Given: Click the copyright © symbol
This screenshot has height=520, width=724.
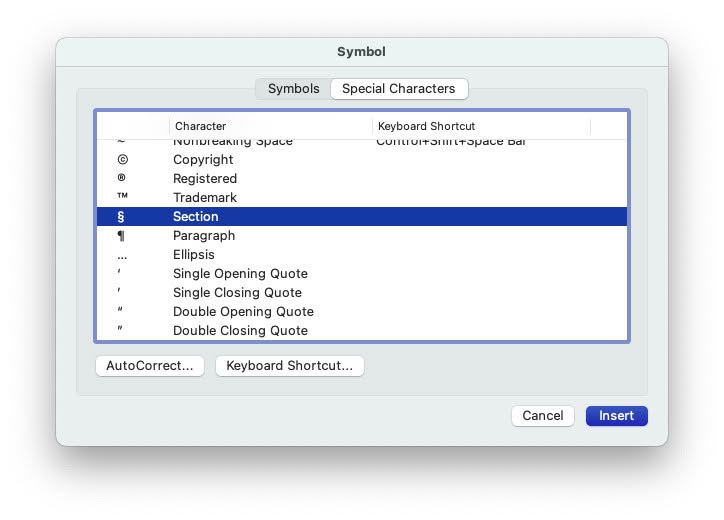Looking at the screenshot, I should [122, 160].
